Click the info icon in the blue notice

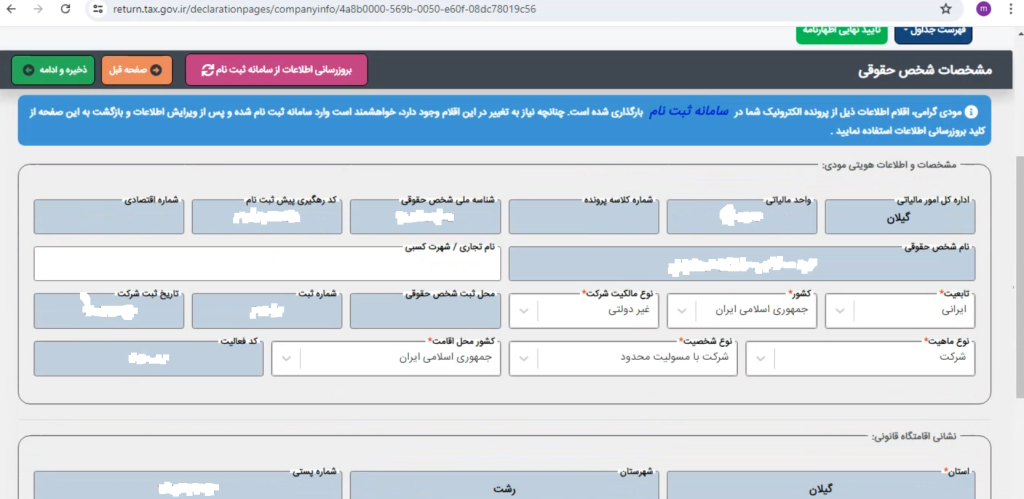tap(971, 112)
